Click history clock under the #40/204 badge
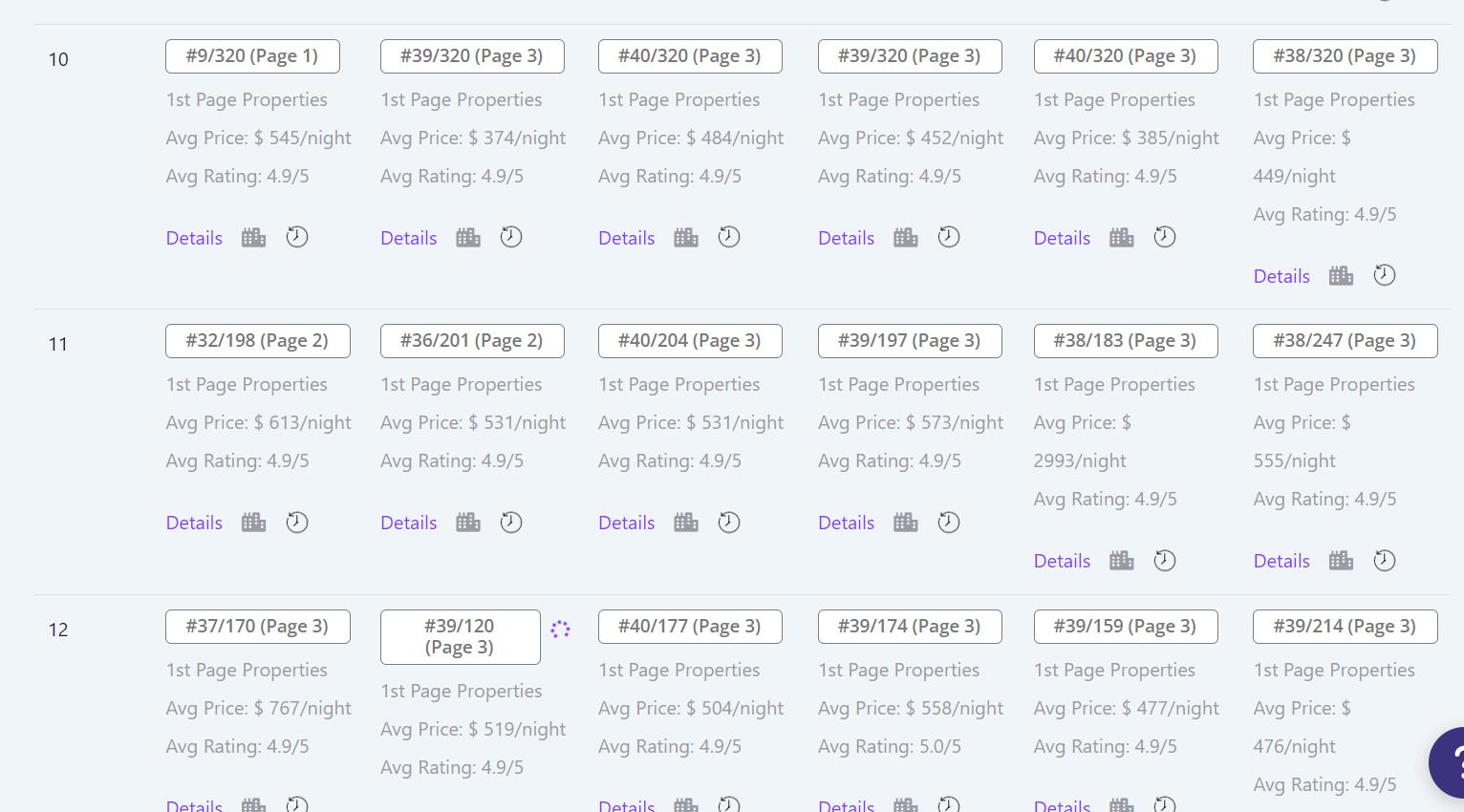The image size is (1464, 812). (729, 522)
